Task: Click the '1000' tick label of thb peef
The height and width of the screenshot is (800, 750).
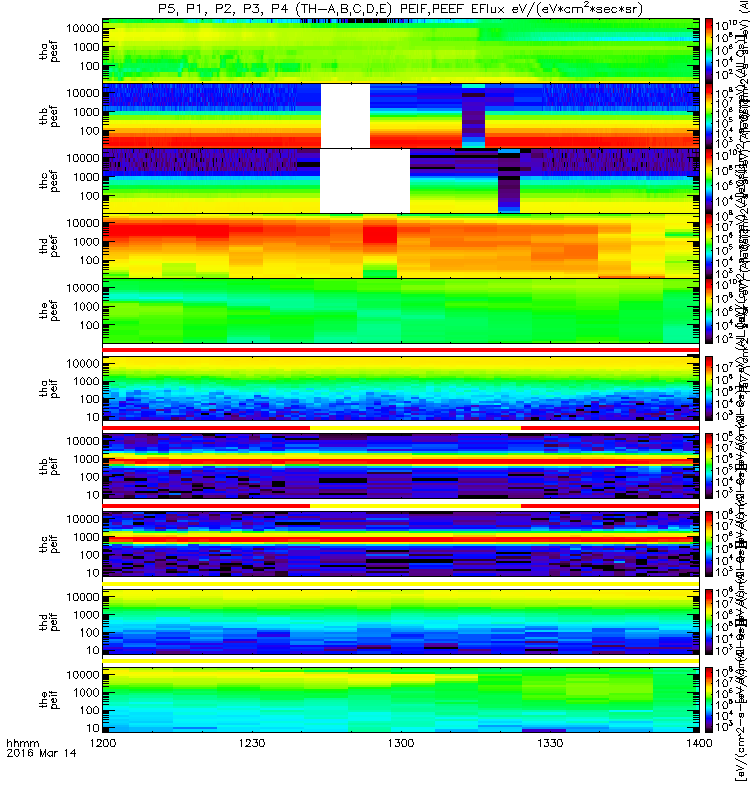Action: [86, 112]
